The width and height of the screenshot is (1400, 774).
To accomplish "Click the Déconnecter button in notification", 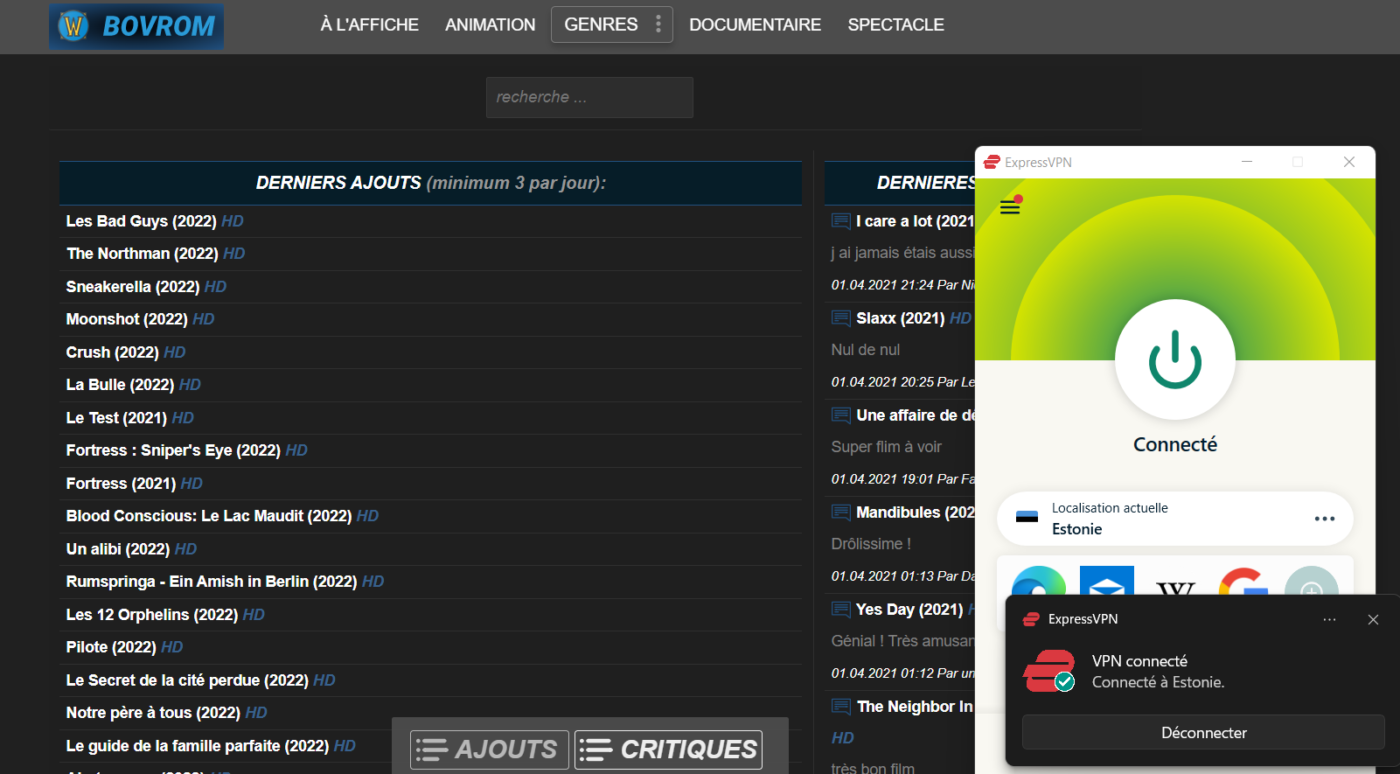I will pos(1204,733).
